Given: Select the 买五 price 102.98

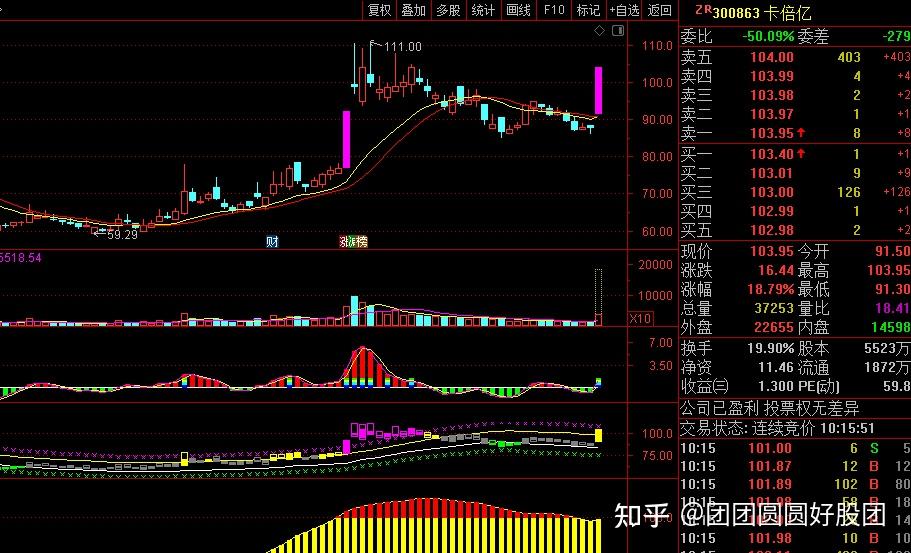Looking at the screenshot, I should pyautogui.click(x=772, y=231).
